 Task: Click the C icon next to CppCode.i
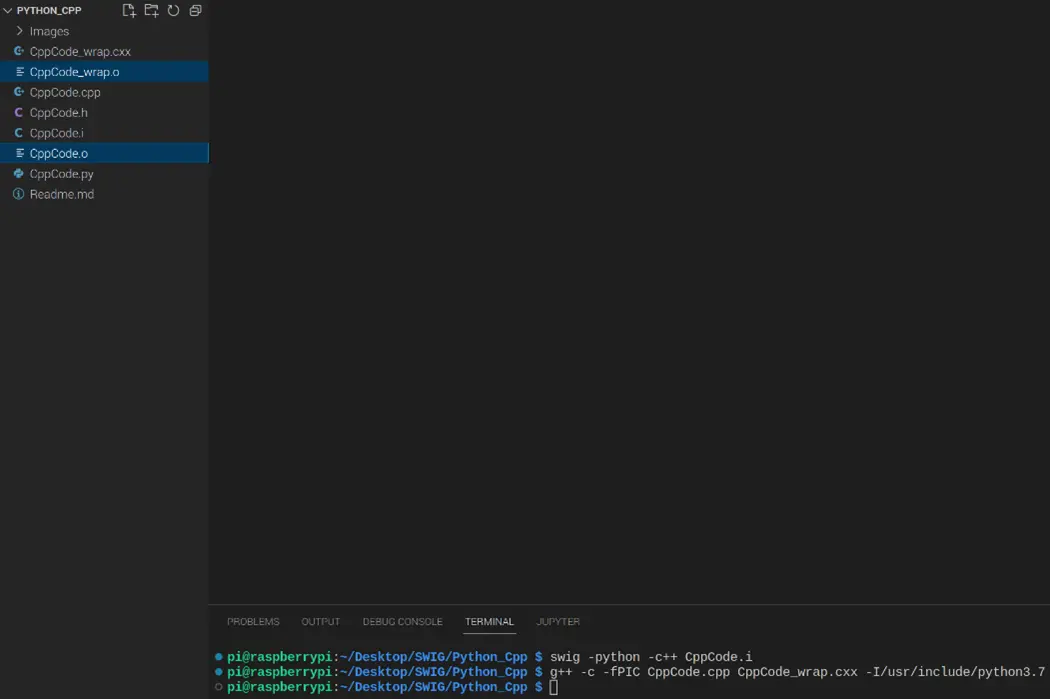point(19,133)
